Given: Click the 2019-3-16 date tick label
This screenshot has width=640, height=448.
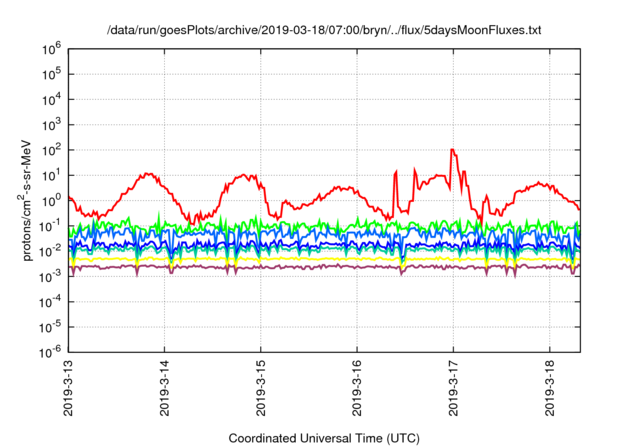Looking at the screenshot, I should pos(357,388).
